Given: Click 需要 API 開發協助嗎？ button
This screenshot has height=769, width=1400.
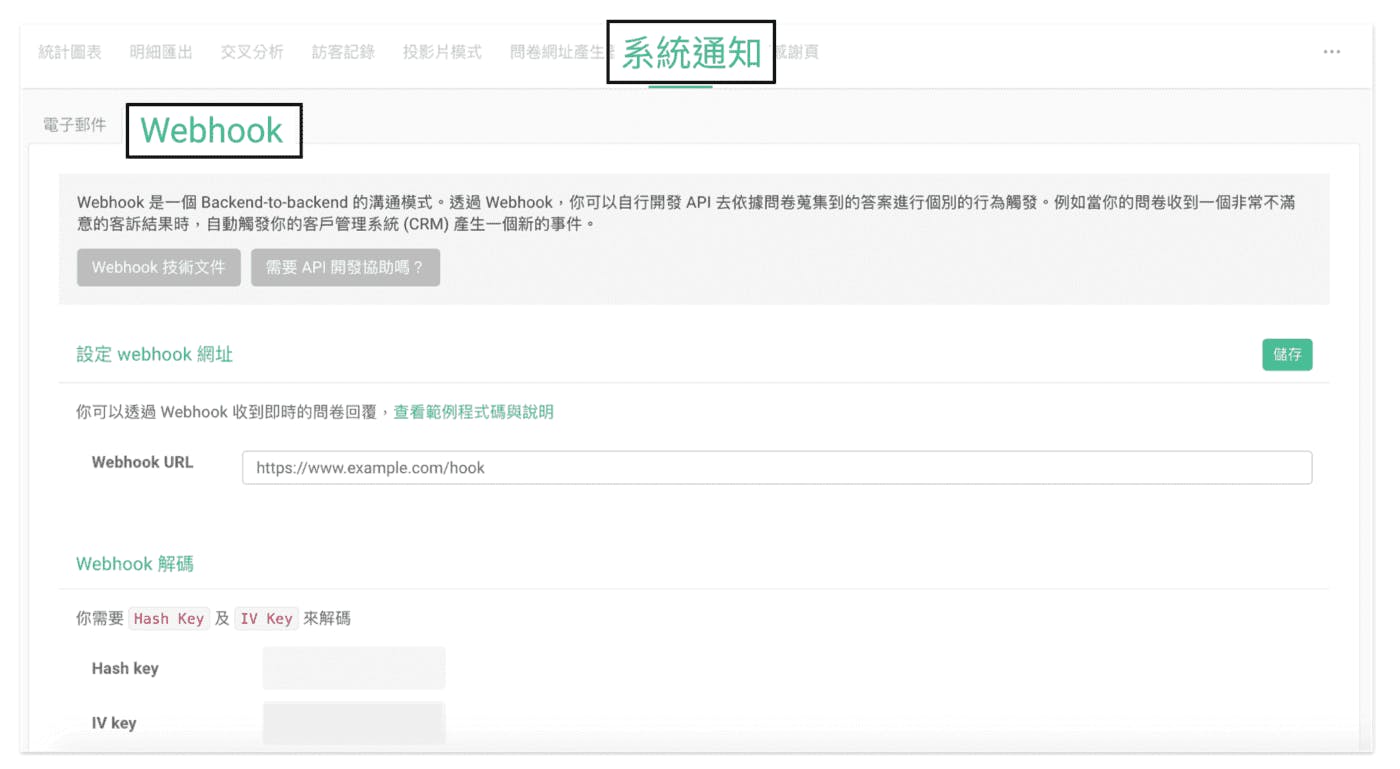Looking at the screenshot, I should [x=345, y=268].
